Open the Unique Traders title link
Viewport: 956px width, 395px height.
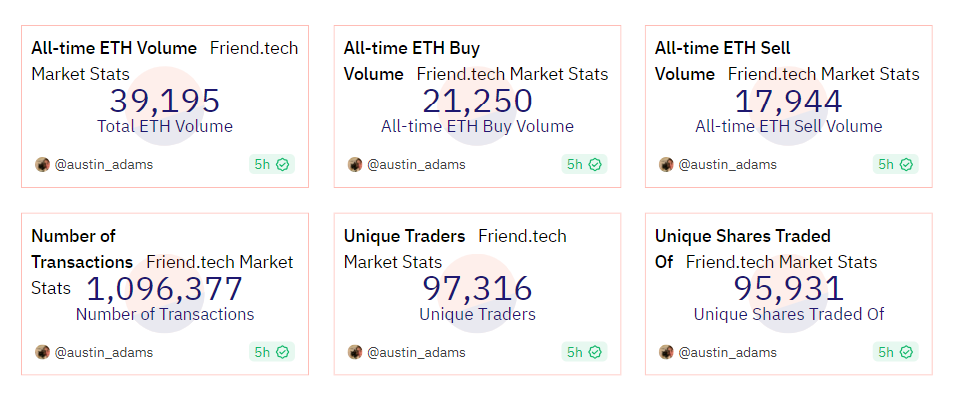click(x=404, y=236)
